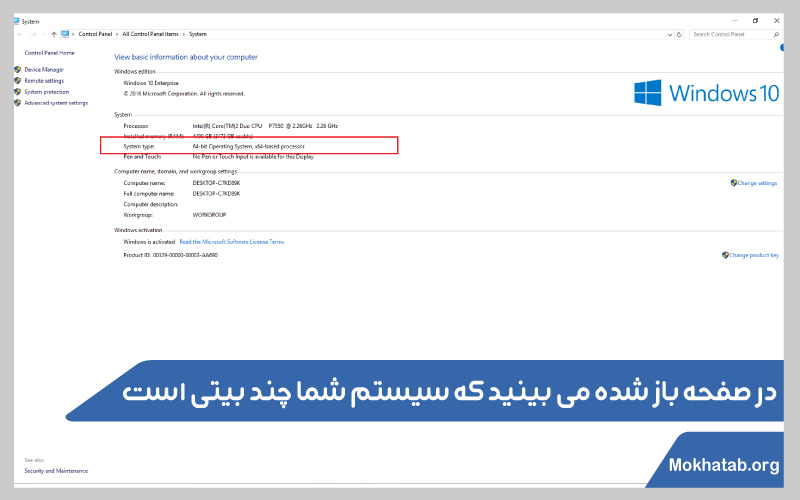Click the computer icon in the address bar
Viewport: 800px width, 500px height.
[65, 34]
